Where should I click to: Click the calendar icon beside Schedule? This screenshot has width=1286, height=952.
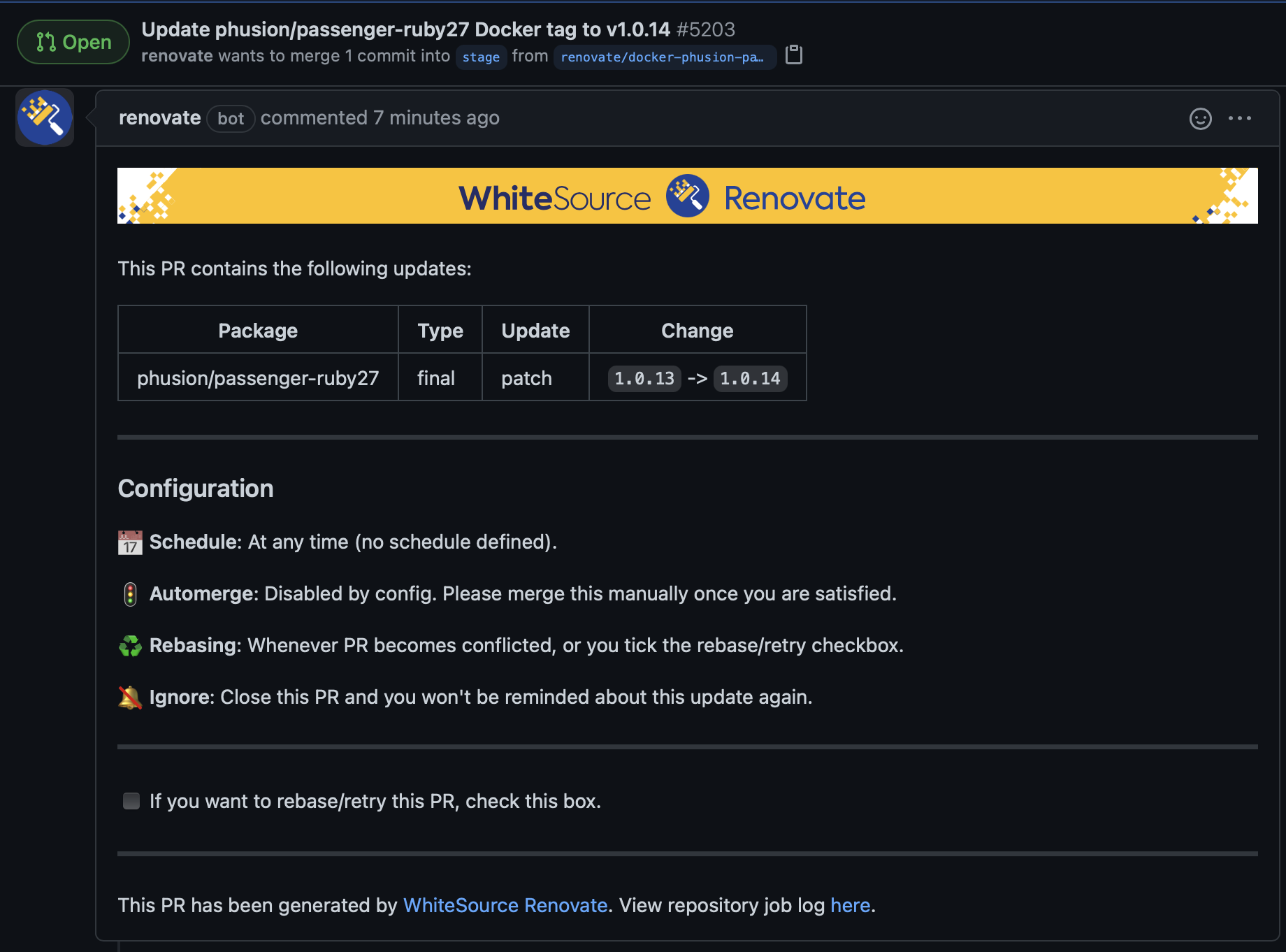coord(130,542)
